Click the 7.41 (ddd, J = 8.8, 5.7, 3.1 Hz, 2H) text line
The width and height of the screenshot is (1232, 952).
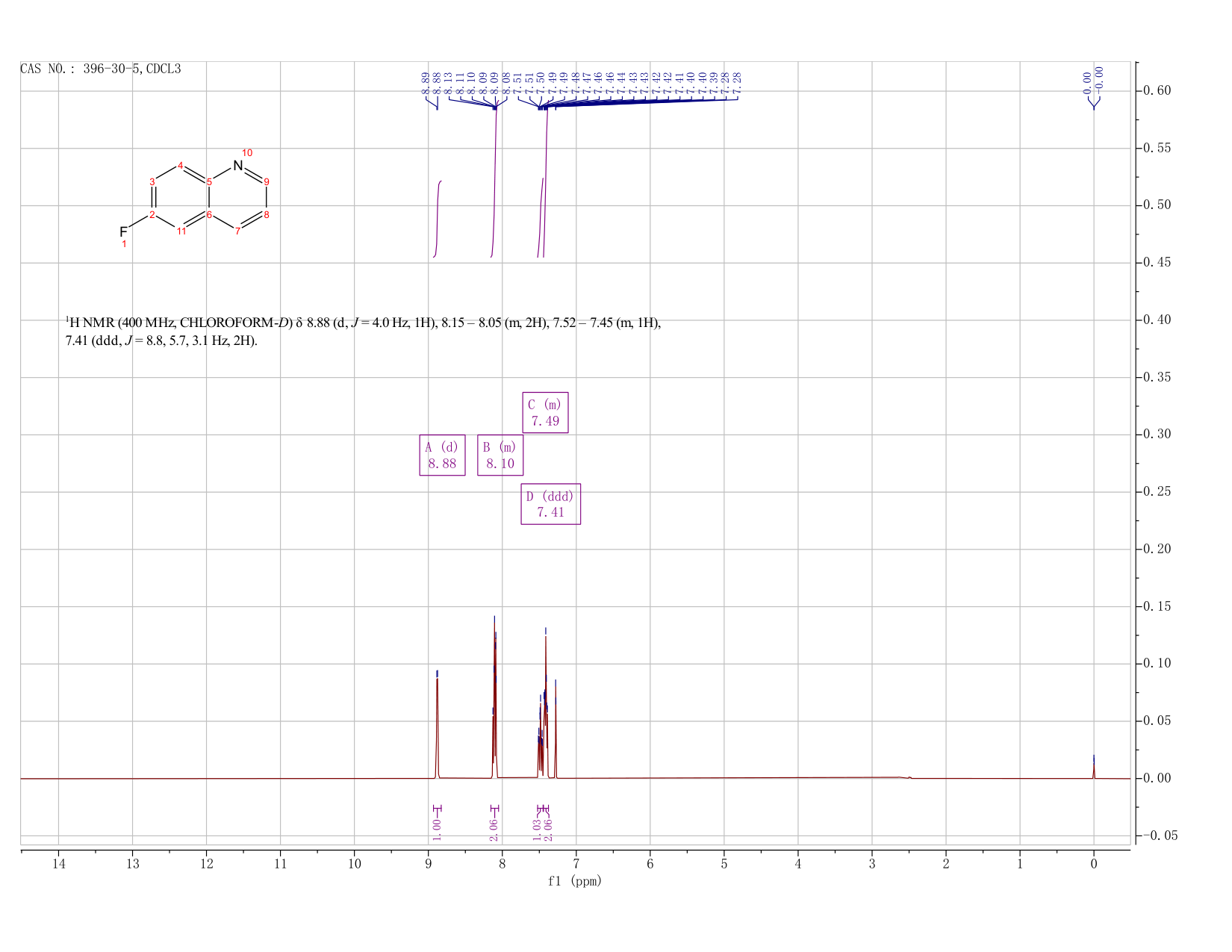[x=161, y=341]
